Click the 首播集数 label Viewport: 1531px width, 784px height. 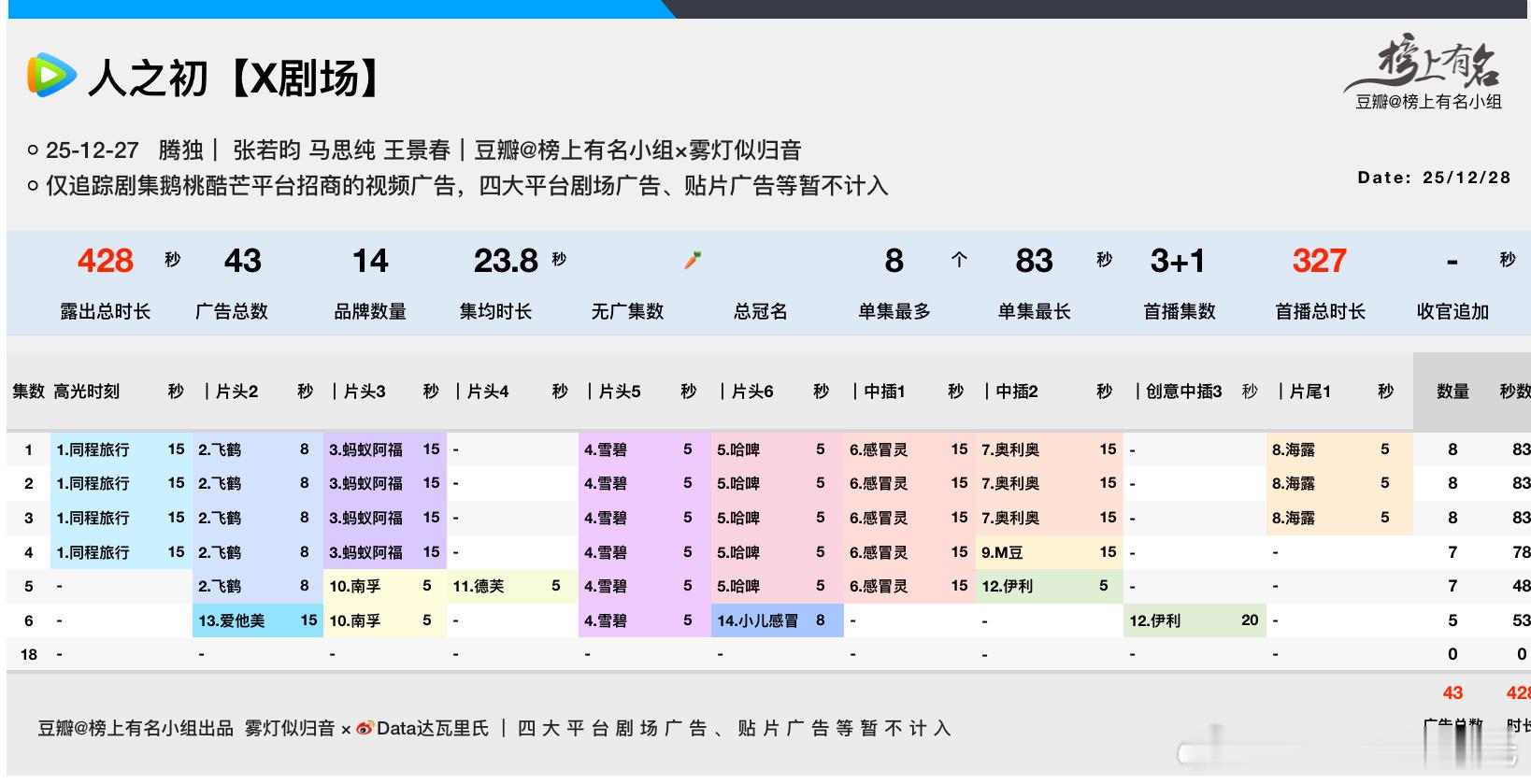click(x=1180, y=311)
